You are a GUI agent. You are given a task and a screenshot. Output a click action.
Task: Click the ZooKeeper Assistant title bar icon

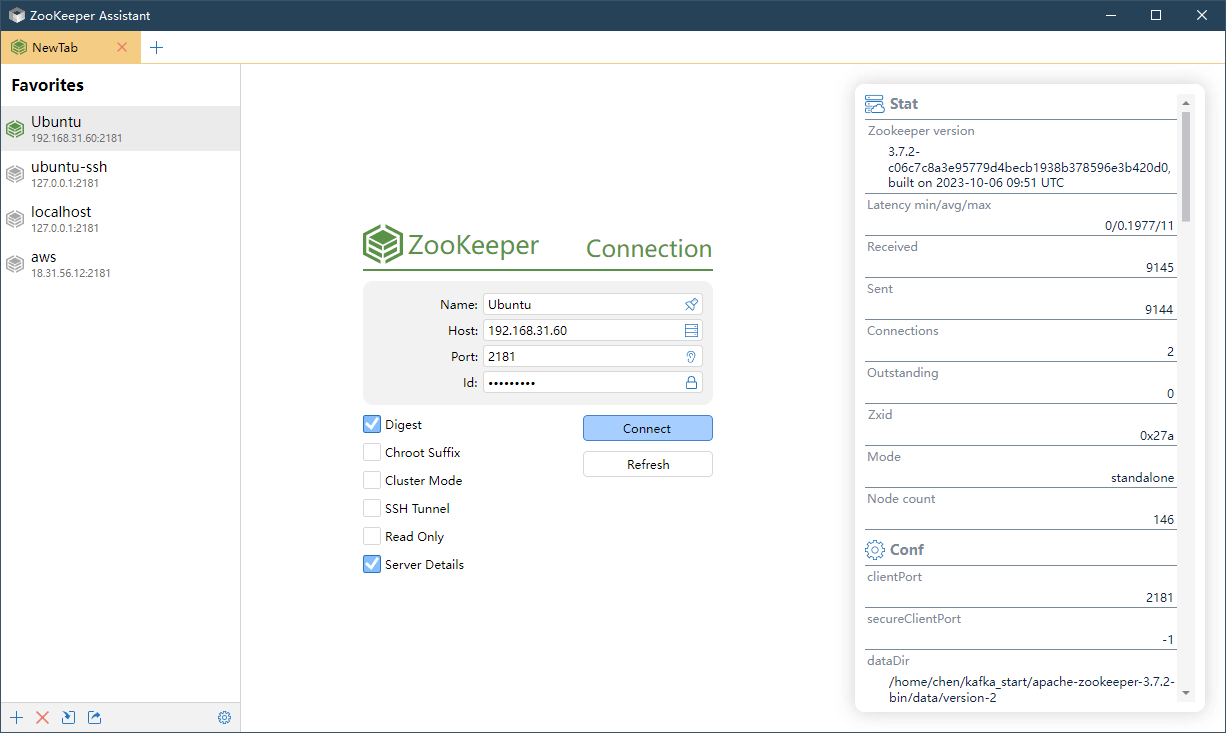click(17, 15)
